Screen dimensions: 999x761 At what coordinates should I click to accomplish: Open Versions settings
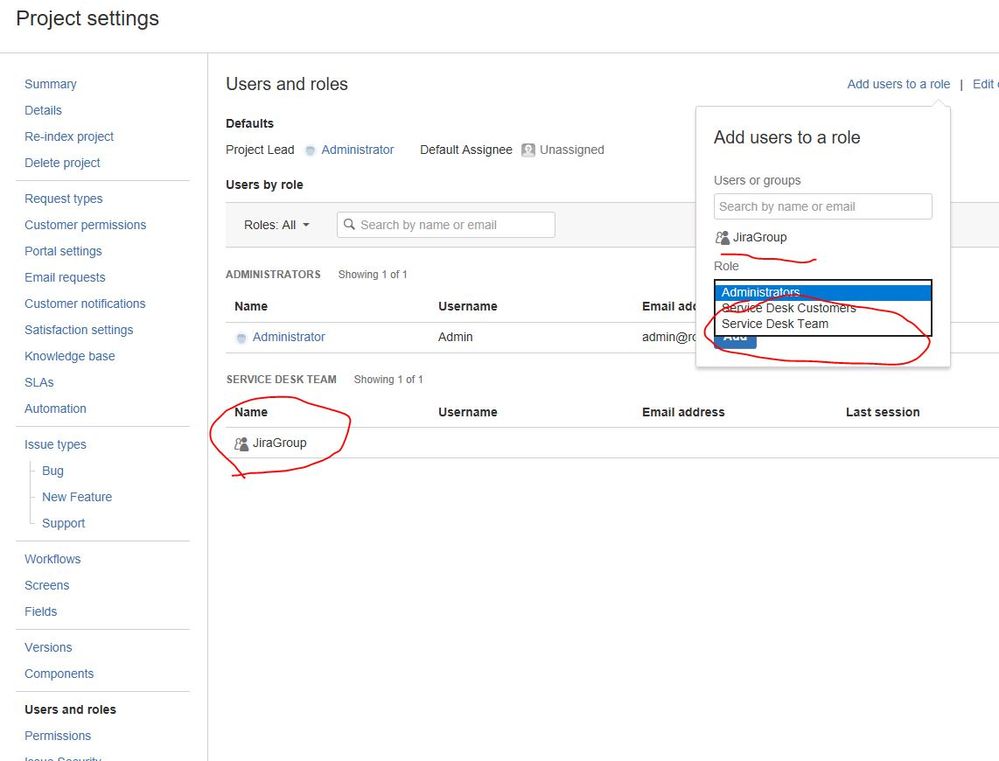tap(48, 647)
